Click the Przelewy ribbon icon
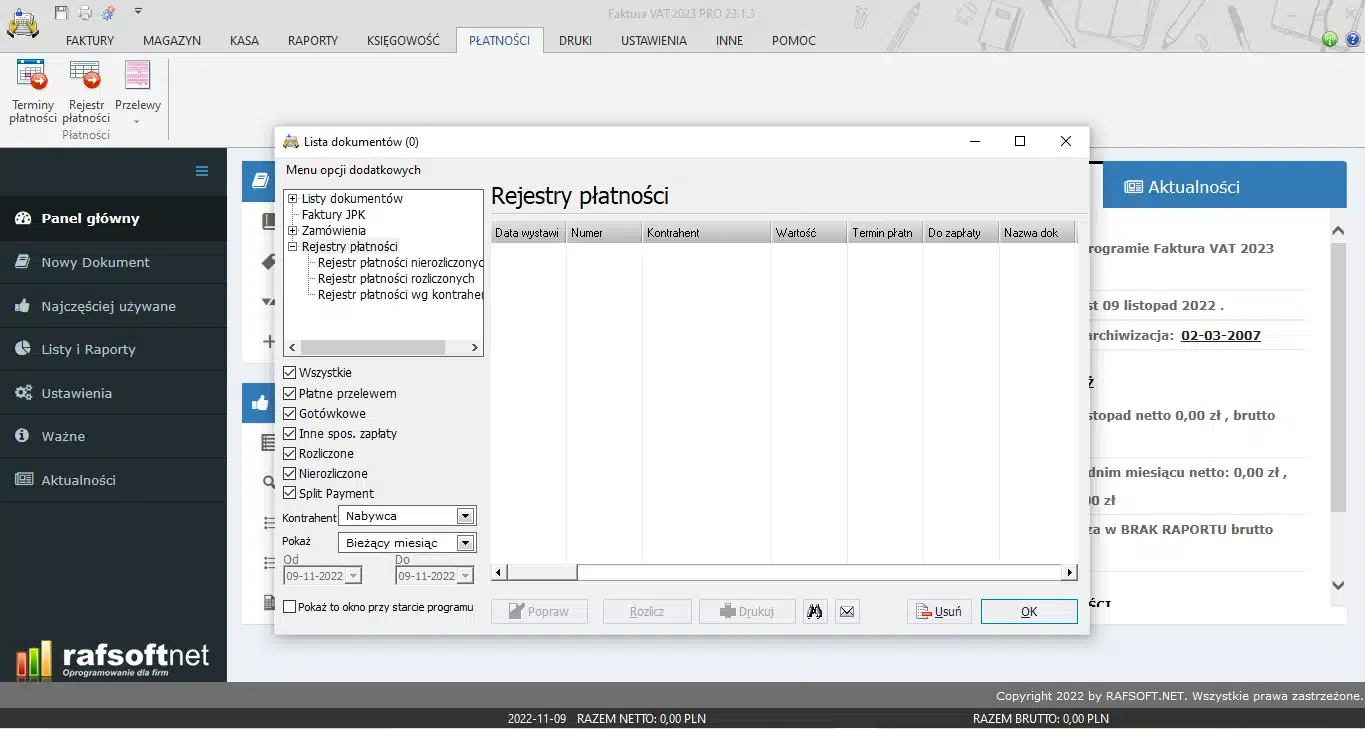 click(x=137, y=85)
